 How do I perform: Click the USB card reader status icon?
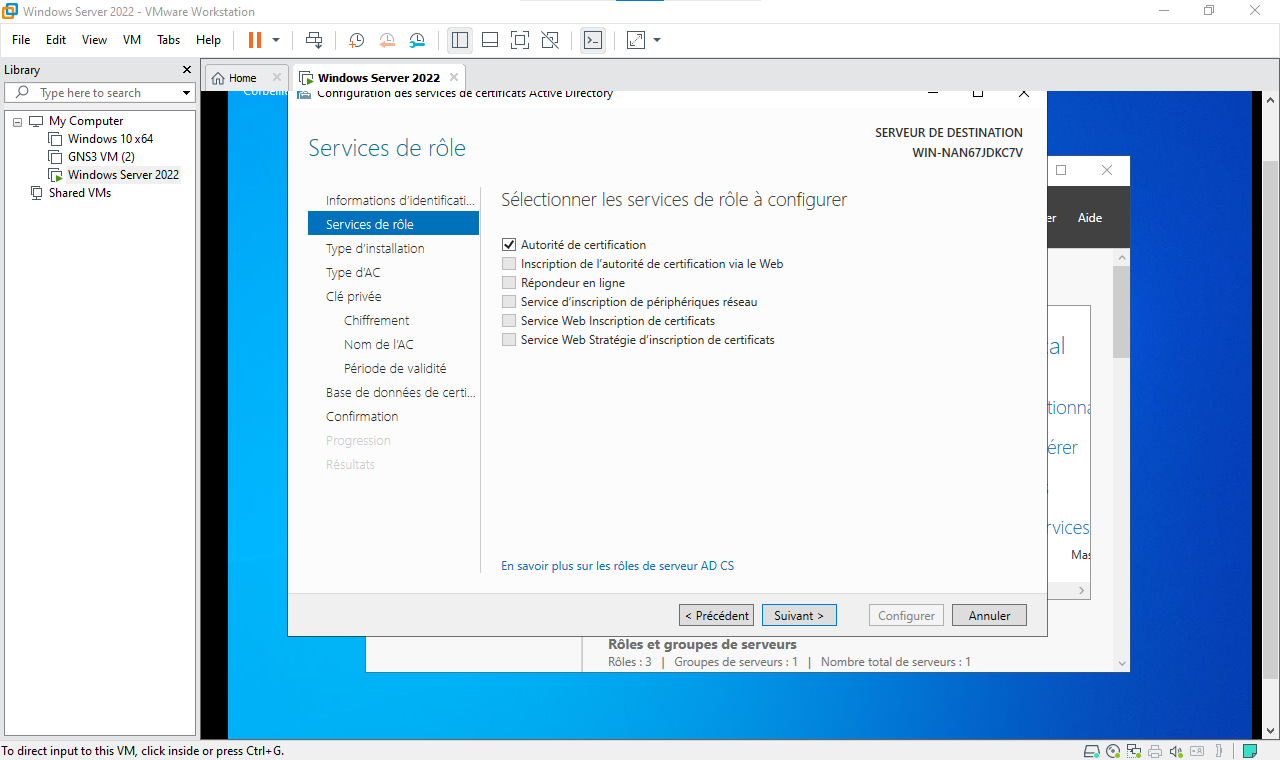click(x=1198, y=751)
